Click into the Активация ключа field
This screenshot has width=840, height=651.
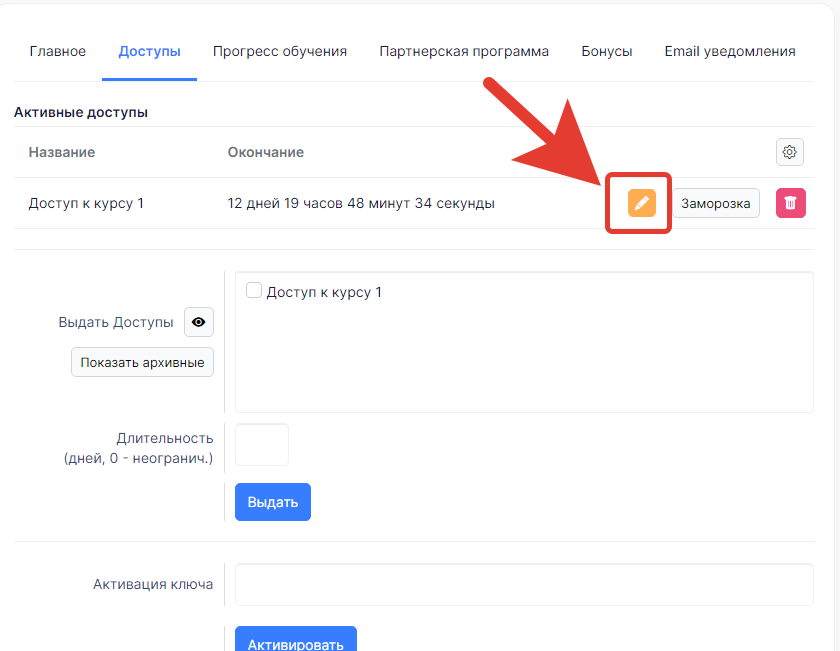click(524, 584)
